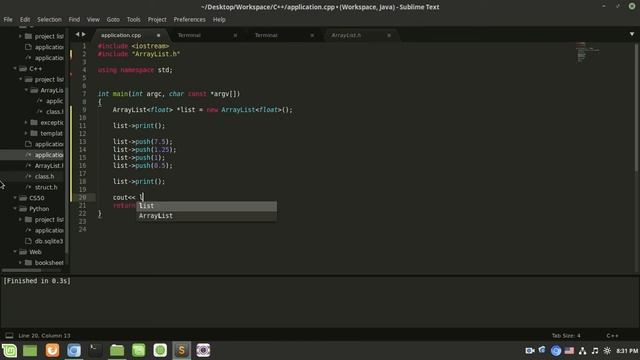Choose 'list' from autocomplete popup
Viewport: 640px width, 360px height.
(x=207, y=206)
